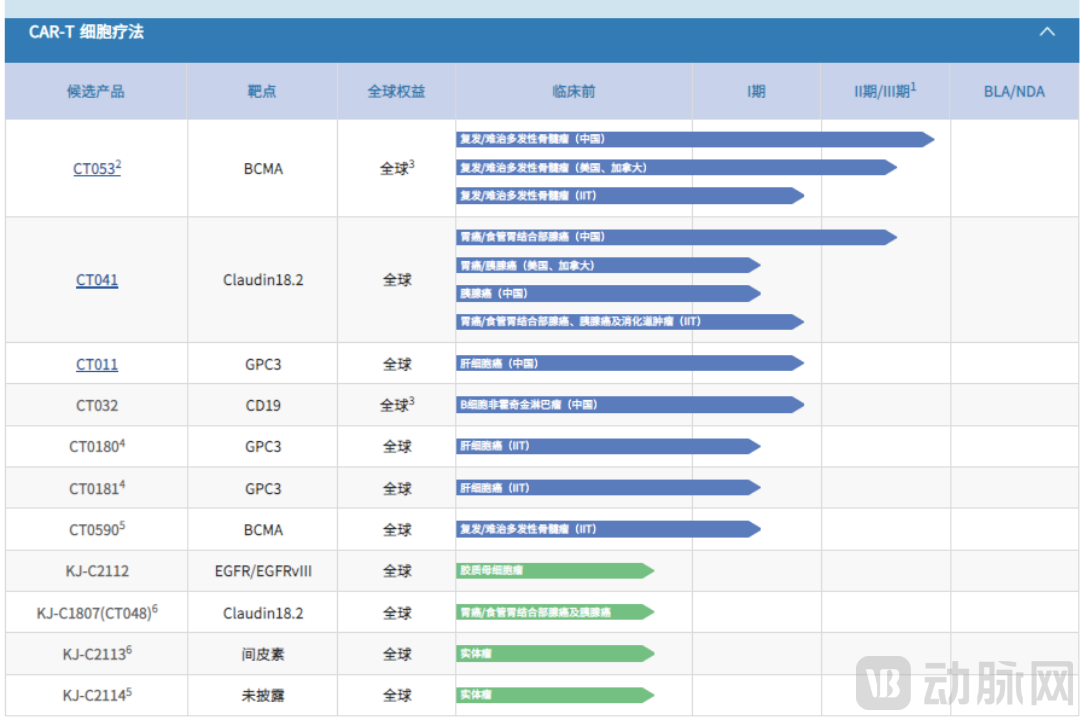Select the I期 stage header
Screen dimensions: 1083x720
click(x=756, y=92)
